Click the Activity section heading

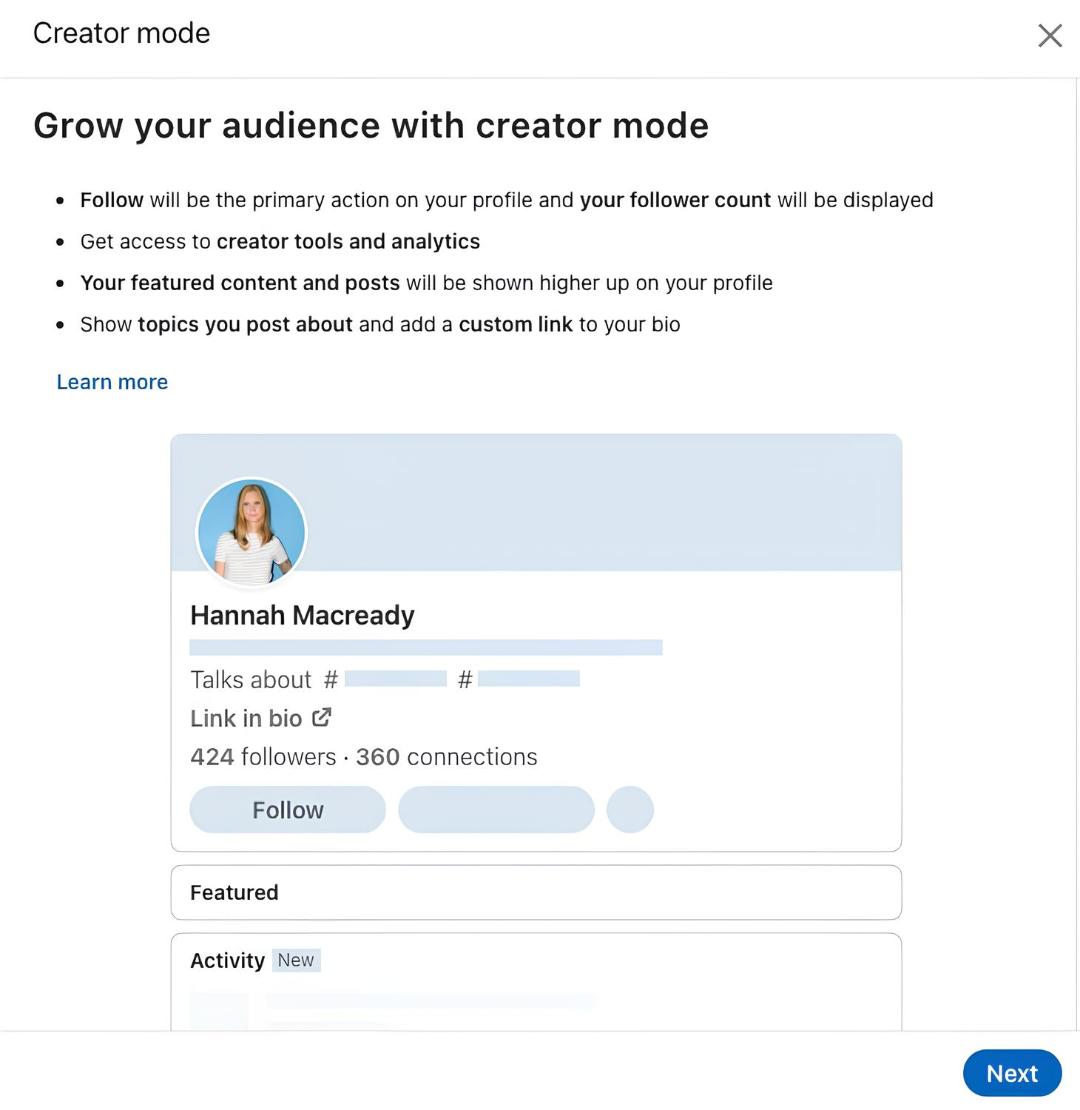point(227,961)
